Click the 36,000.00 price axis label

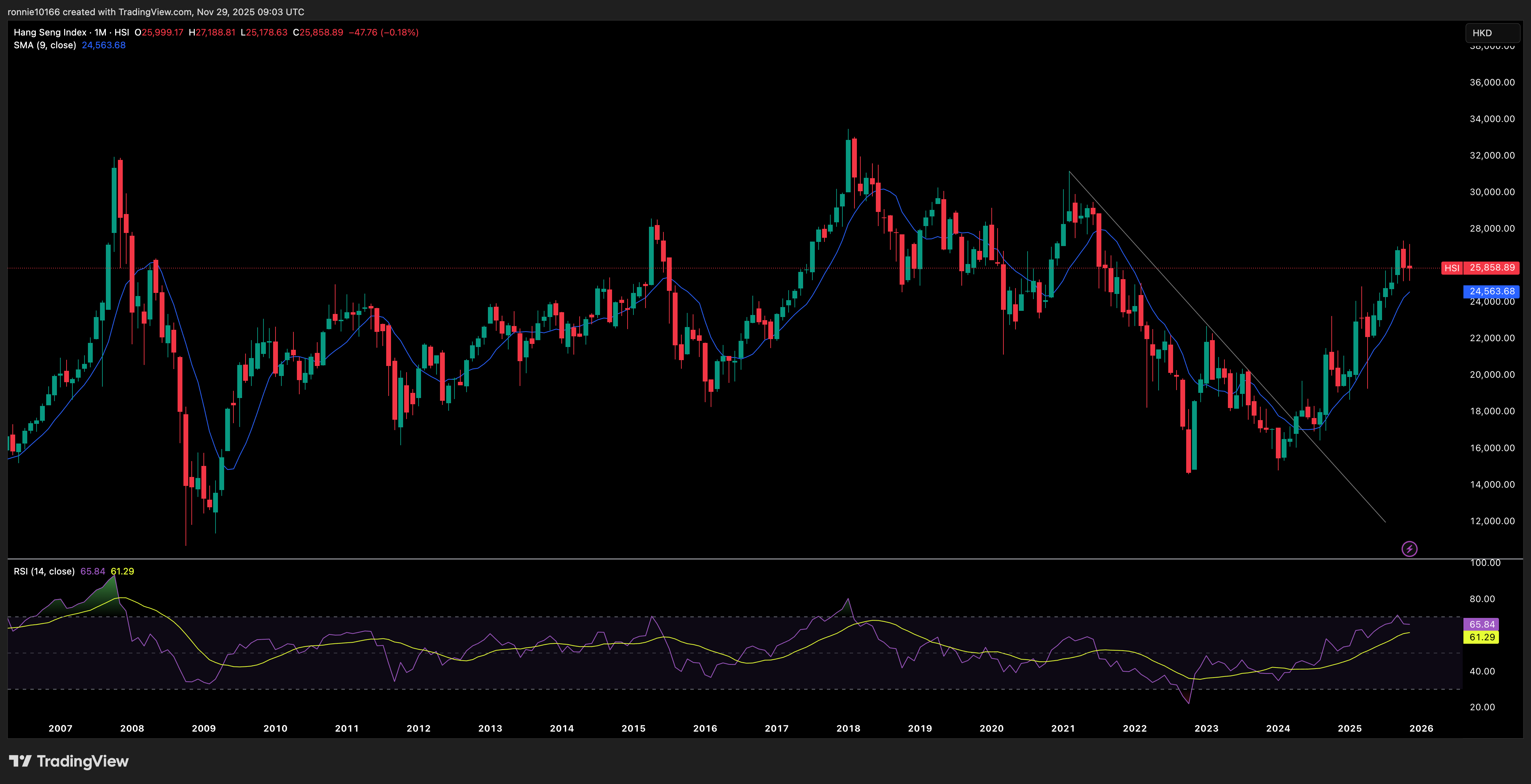pos(1492,83)
